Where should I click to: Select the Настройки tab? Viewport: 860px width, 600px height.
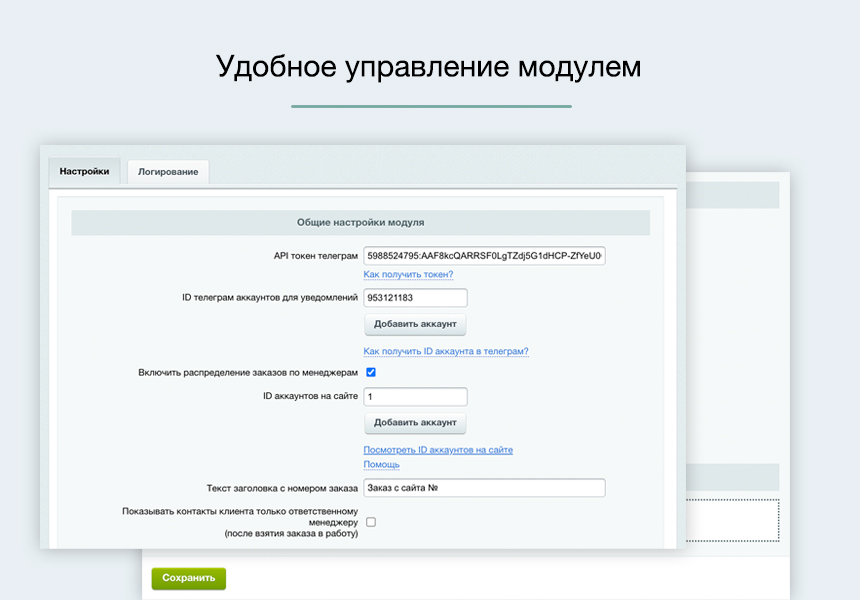85,170
